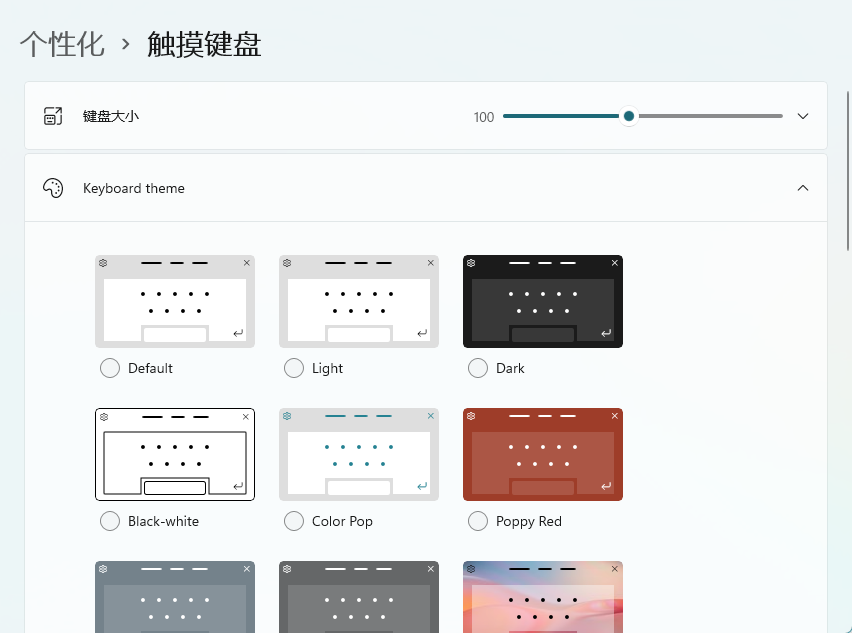Click the Dark theme keyboard preview

point(543,301)
